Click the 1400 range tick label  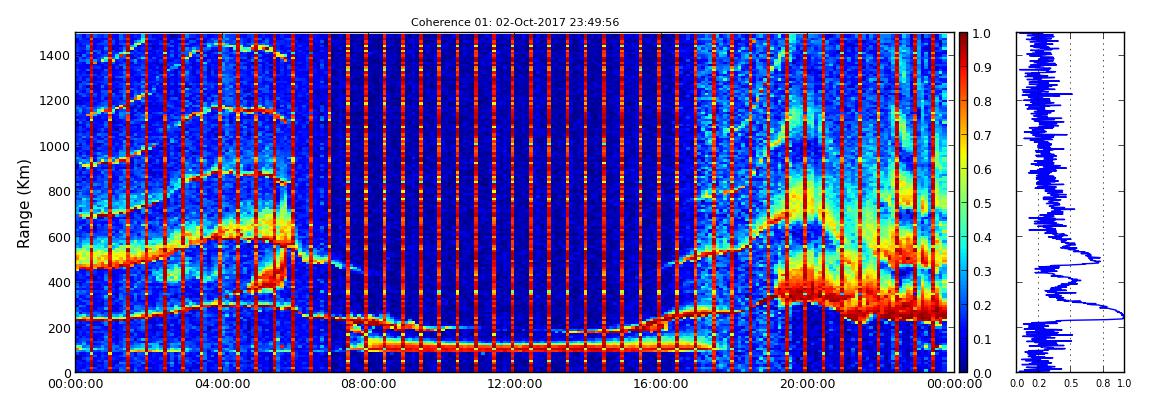[x=56, y=55]
